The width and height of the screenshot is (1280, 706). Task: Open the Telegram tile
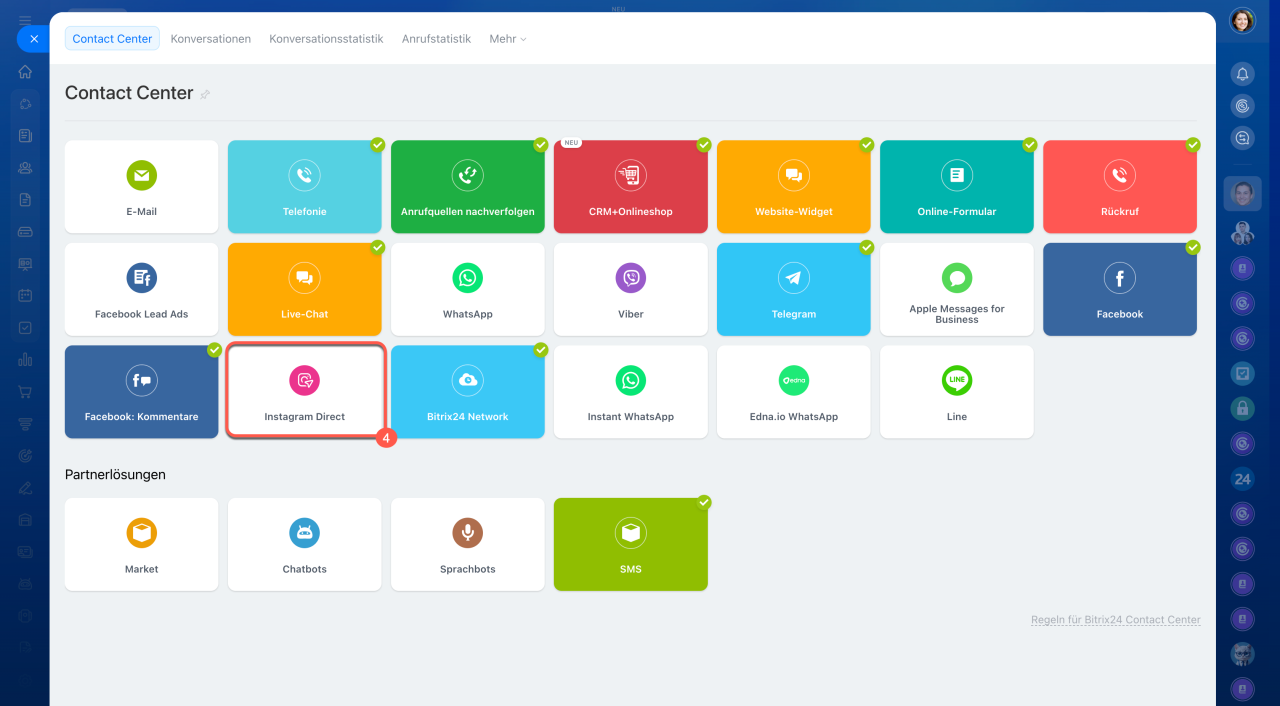793,289
